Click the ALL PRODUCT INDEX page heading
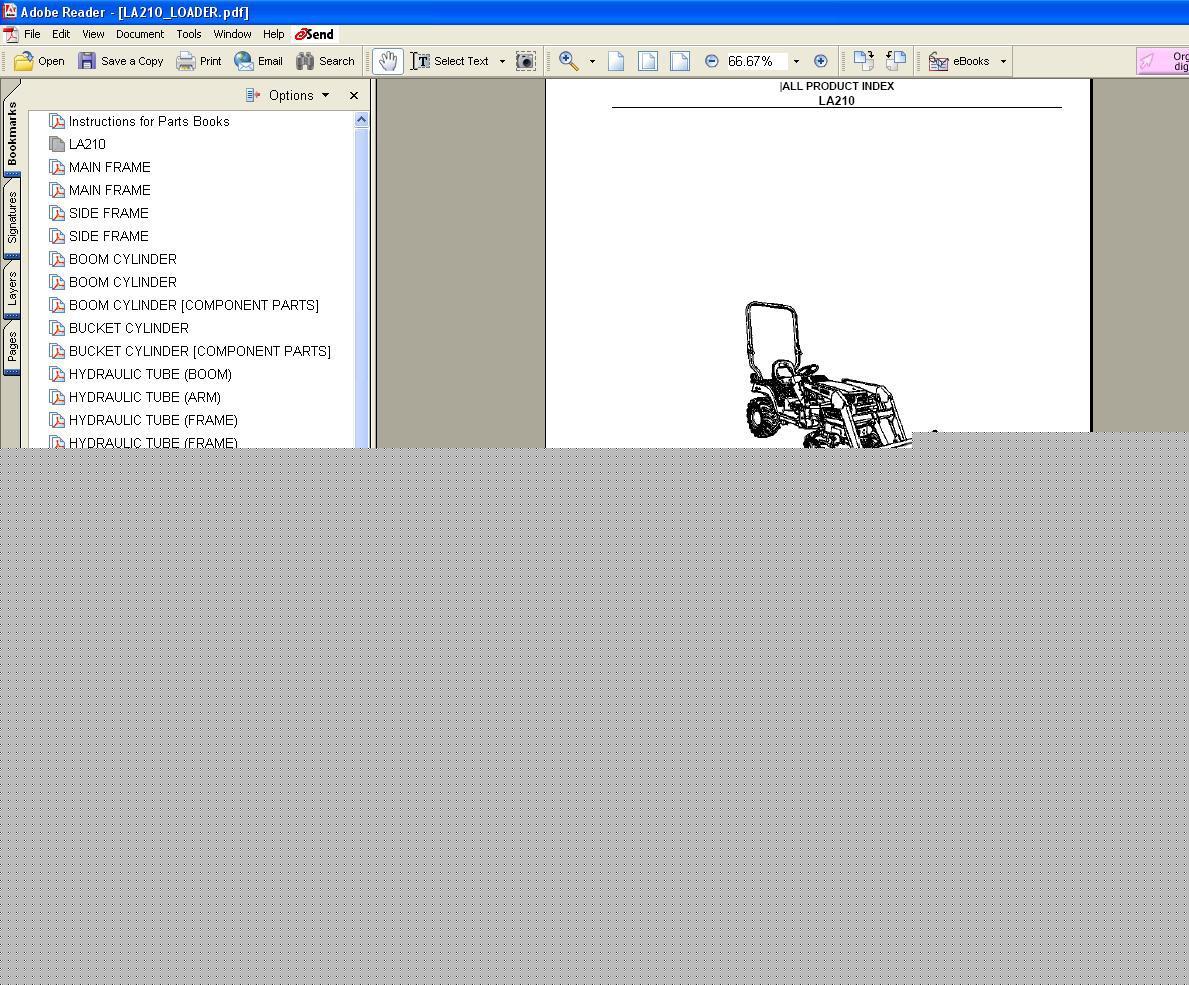This screenshot has height=985, width=1189. (x=837, y=86)
